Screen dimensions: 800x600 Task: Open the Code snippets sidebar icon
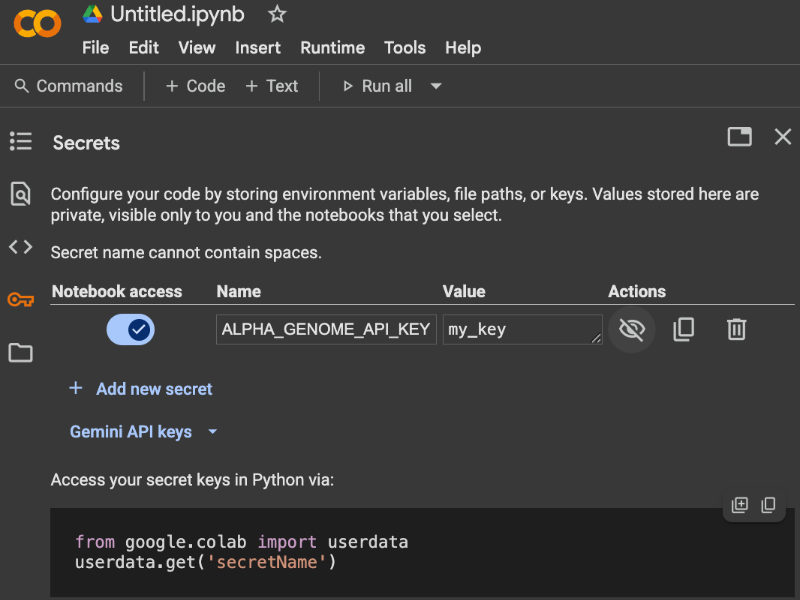tap(20, 247)
